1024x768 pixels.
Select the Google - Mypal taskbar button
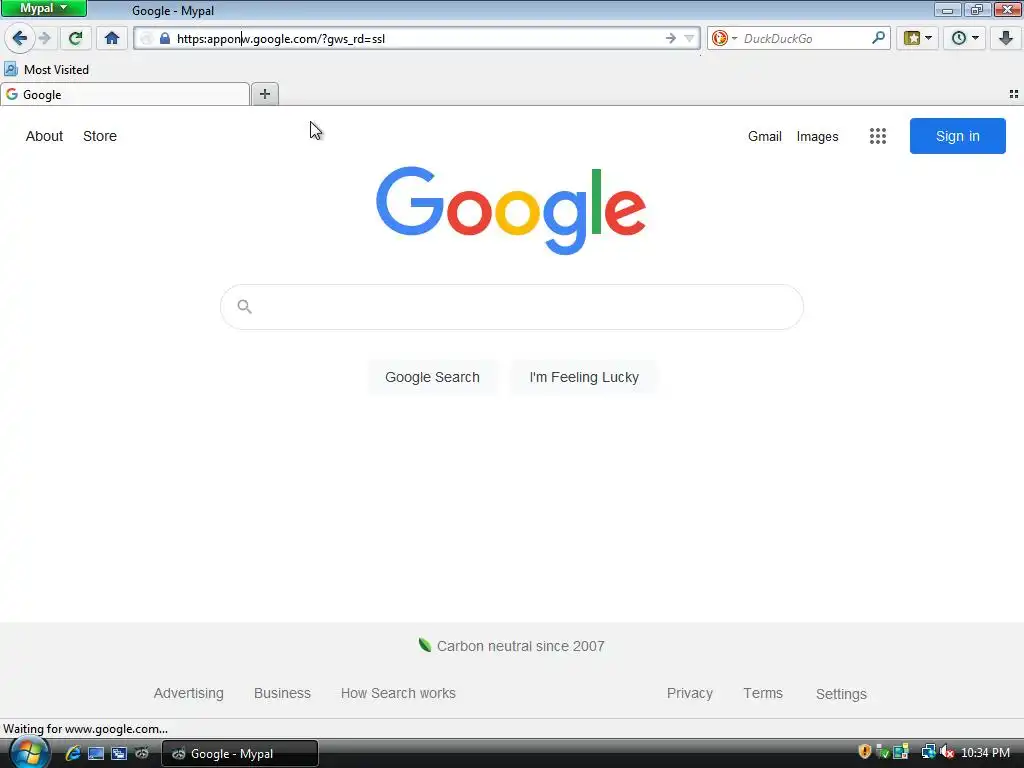240,754
